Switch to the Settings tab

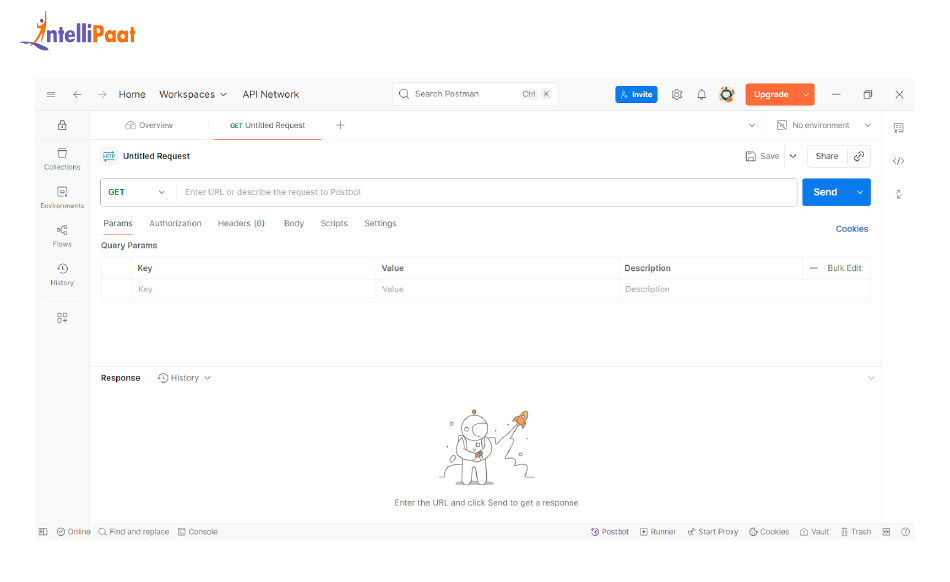click(380, 223)
